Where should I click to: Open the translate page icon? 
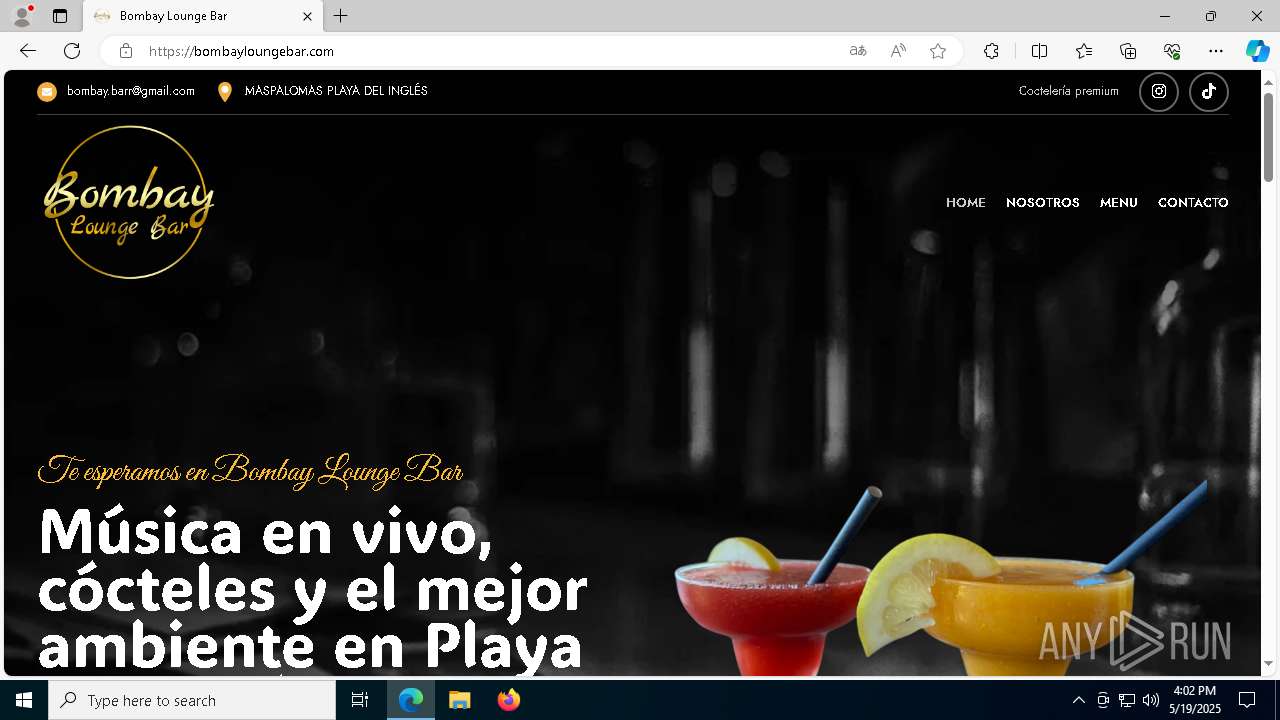click(x=858, y=51)
